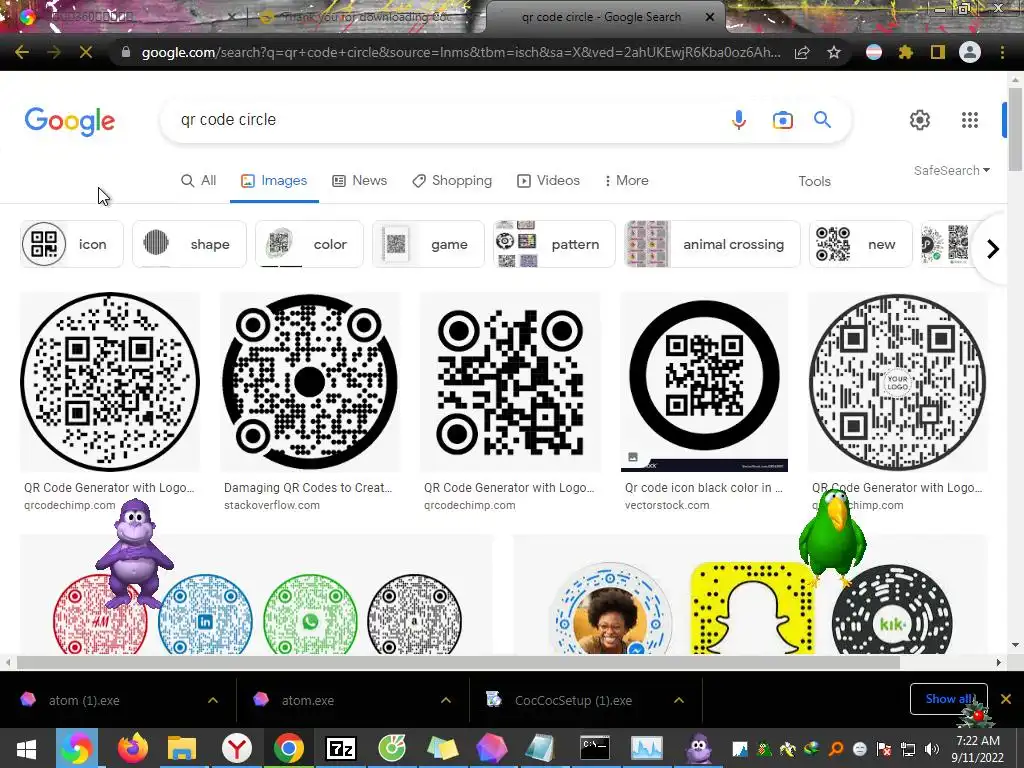Apply the new filter chip
This screenshot has width=1024, height=768.
click(x=861, y=244)
